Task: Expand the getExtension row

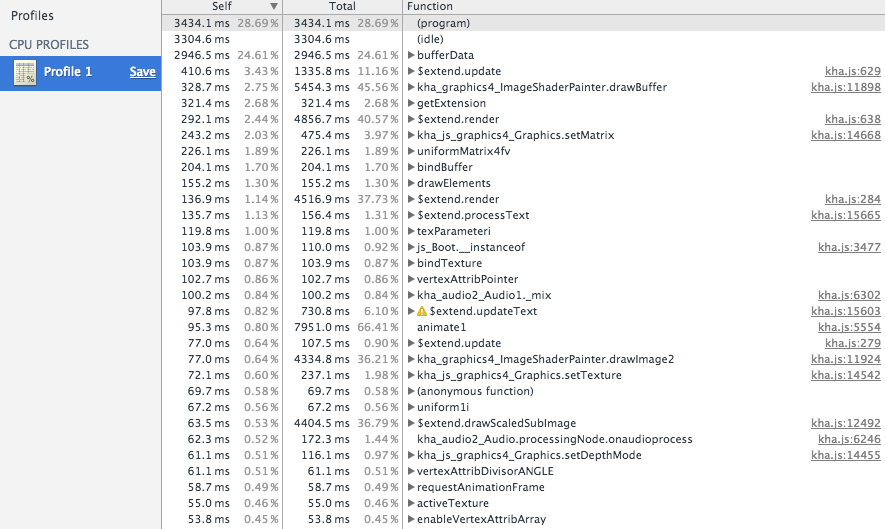Action: 411,103
